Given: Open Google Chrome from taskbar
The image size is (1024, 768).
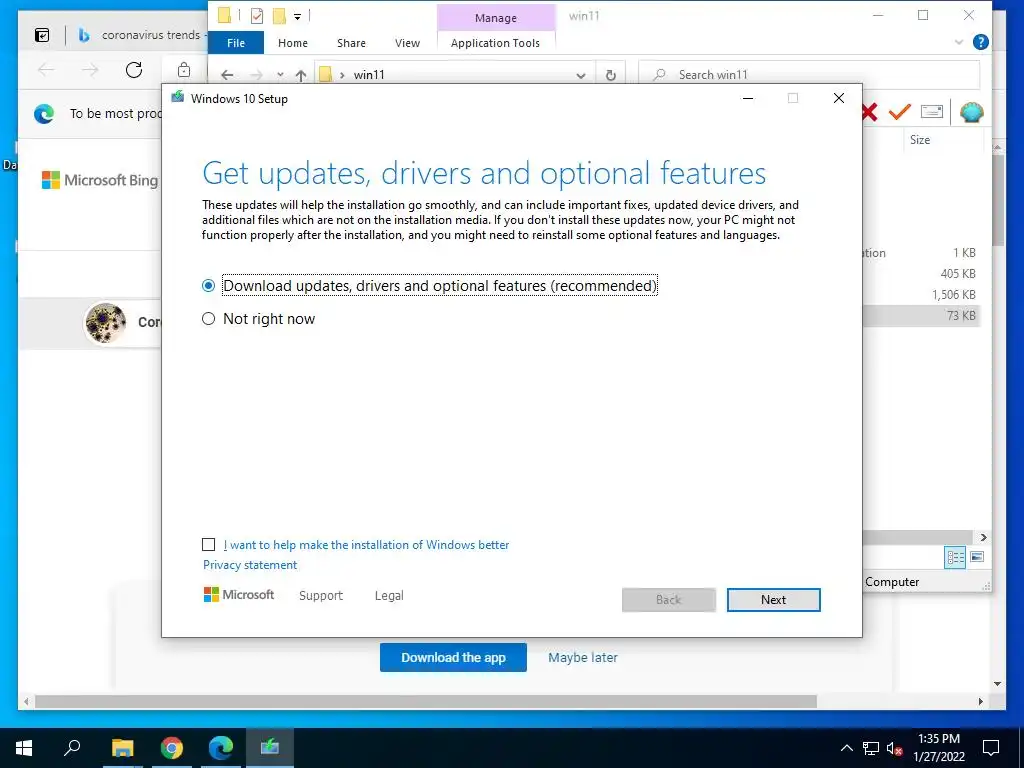Looking at the screenshot, I should tap(172, 748).
